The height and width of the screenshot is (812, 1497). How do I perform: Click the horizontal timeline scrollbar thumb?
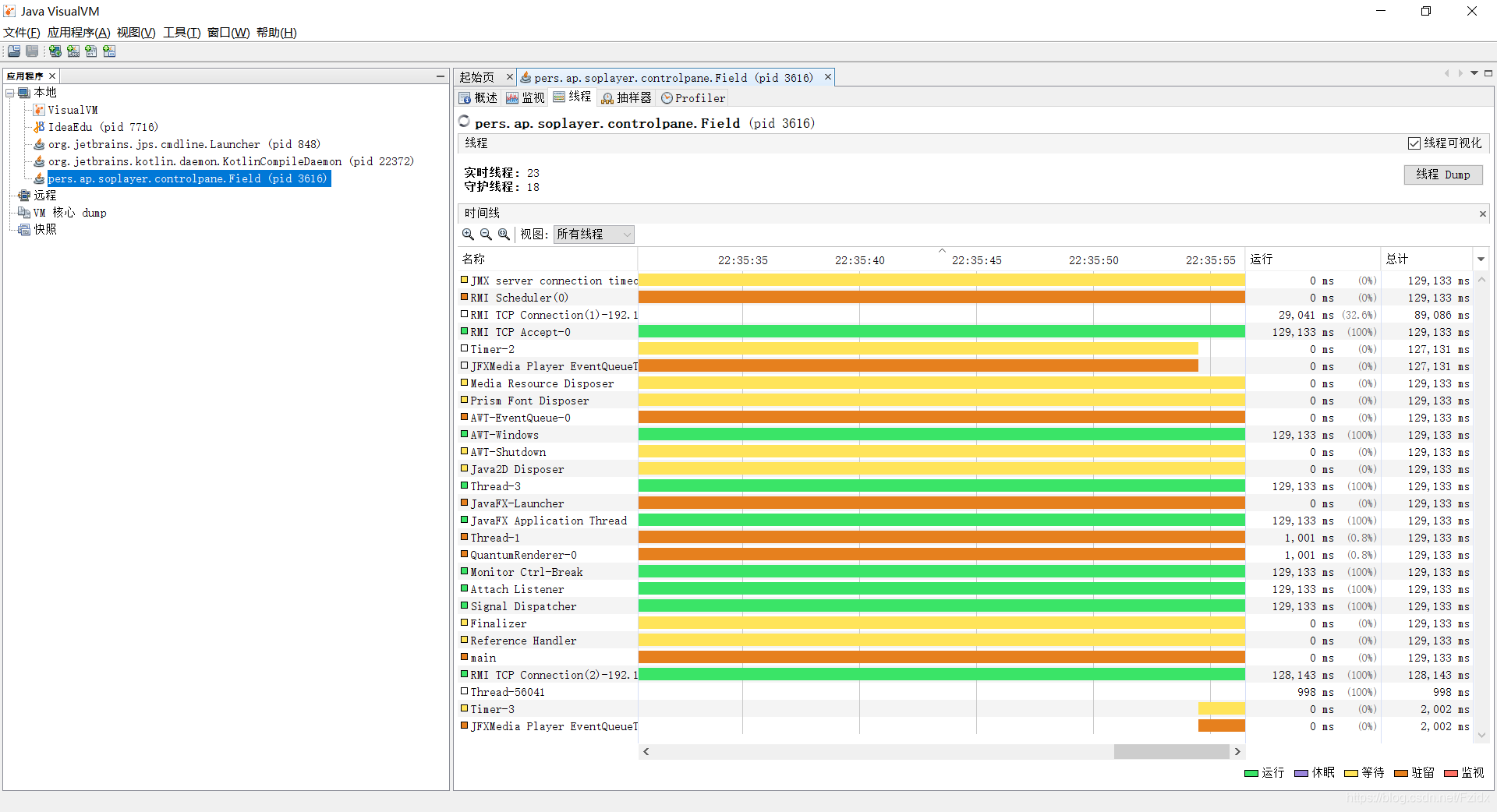pos(1172,752)
